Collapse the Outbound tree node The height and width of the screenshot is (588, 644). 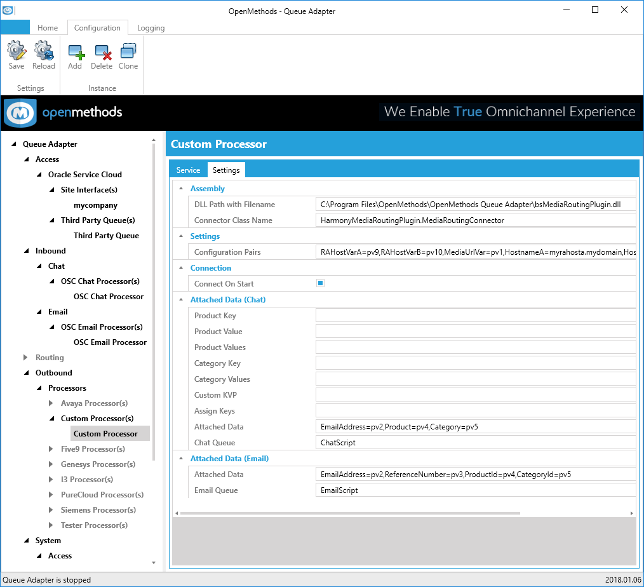coord(27,373)
